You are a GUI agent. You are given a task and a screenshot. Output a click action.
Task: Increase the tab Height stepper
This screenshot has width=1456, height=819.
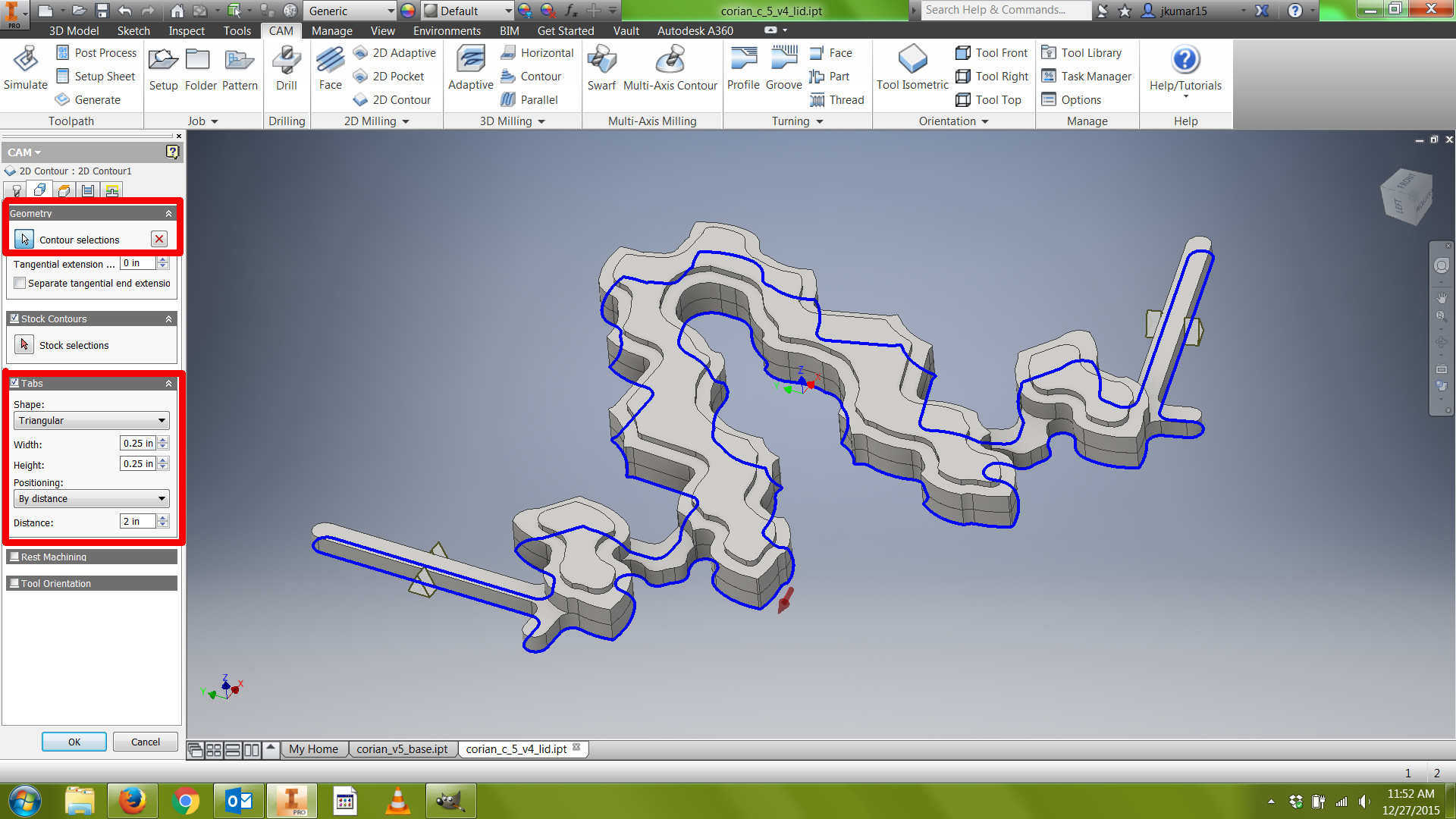click(x=163, y=460)
